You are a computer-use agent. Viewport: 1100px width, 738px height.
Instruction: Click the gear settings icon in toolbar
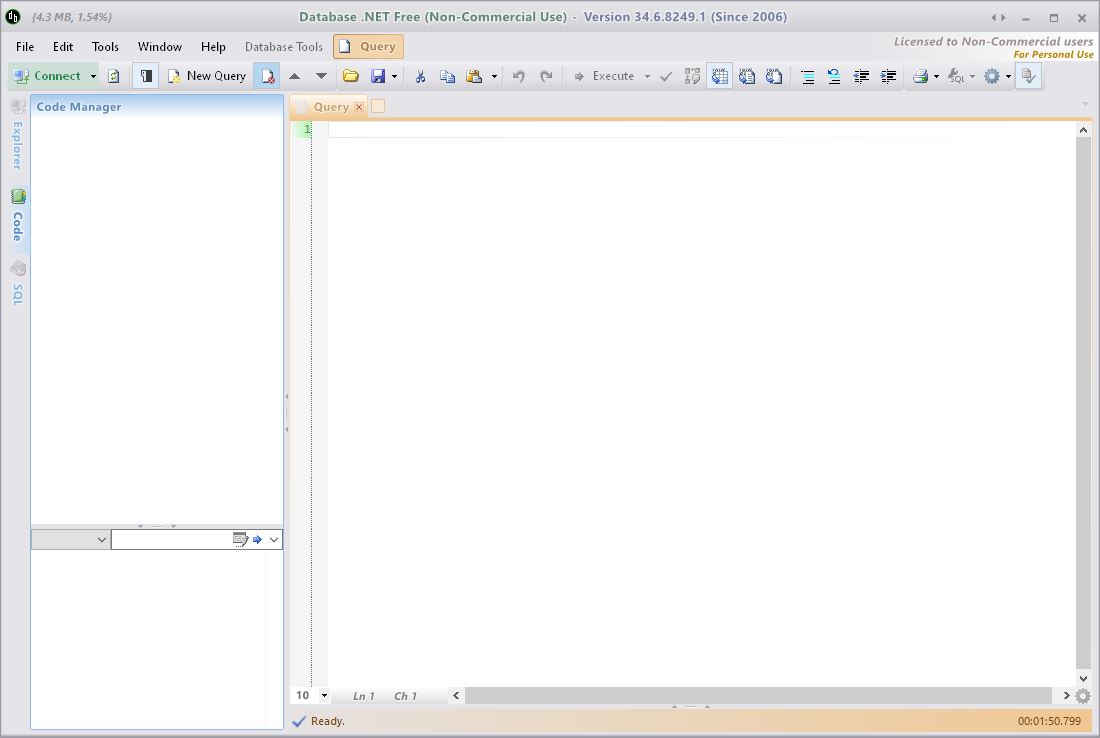point(991,76)
